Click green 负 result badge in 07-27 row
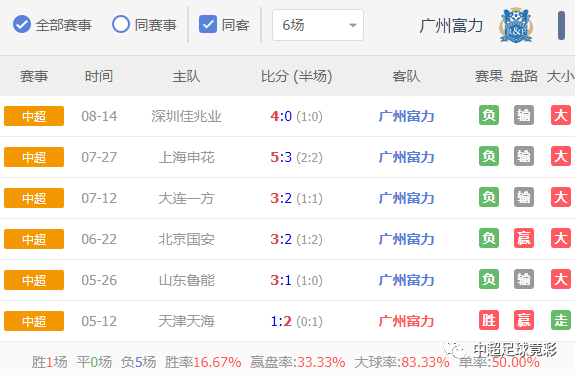Image resolution: width=575 pixels, height=375 pixels. click(489, 157)
